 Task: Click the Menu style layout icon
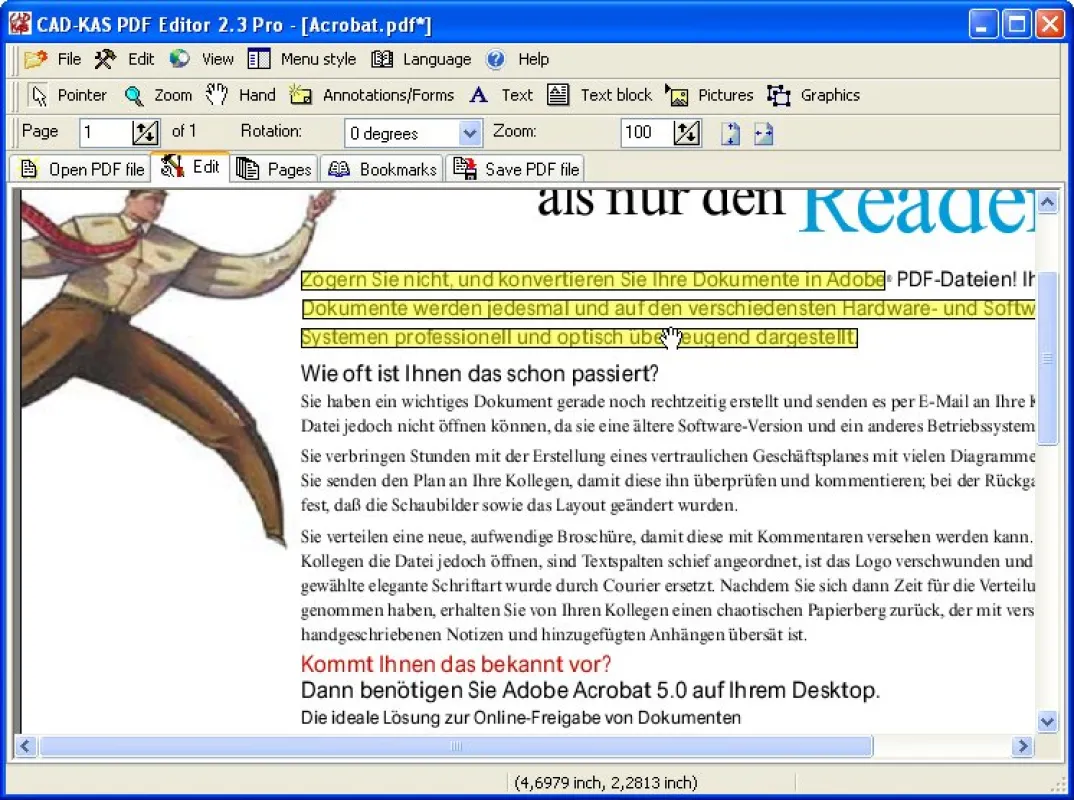pos(259,60)
